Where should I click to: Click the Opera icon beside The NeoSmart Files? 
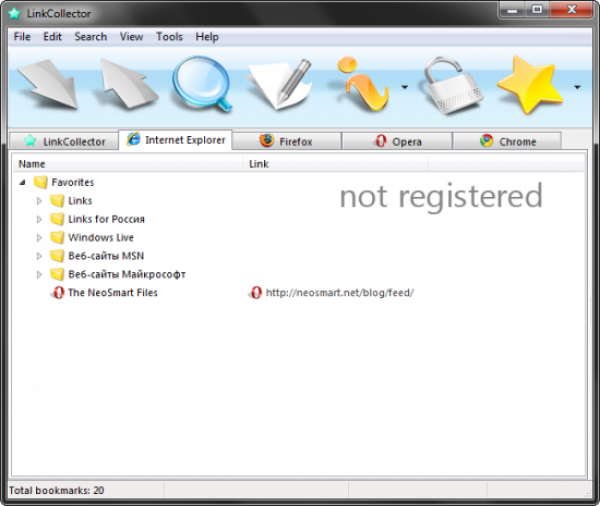[x=58, y=293]
